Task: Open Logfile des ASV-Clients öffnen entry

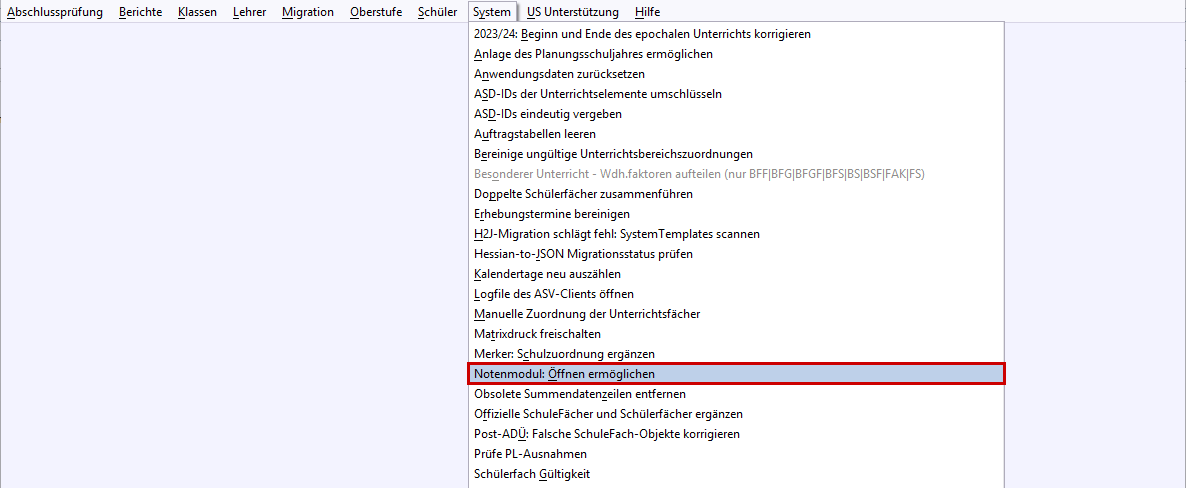Action: click(x=737, y=294)
